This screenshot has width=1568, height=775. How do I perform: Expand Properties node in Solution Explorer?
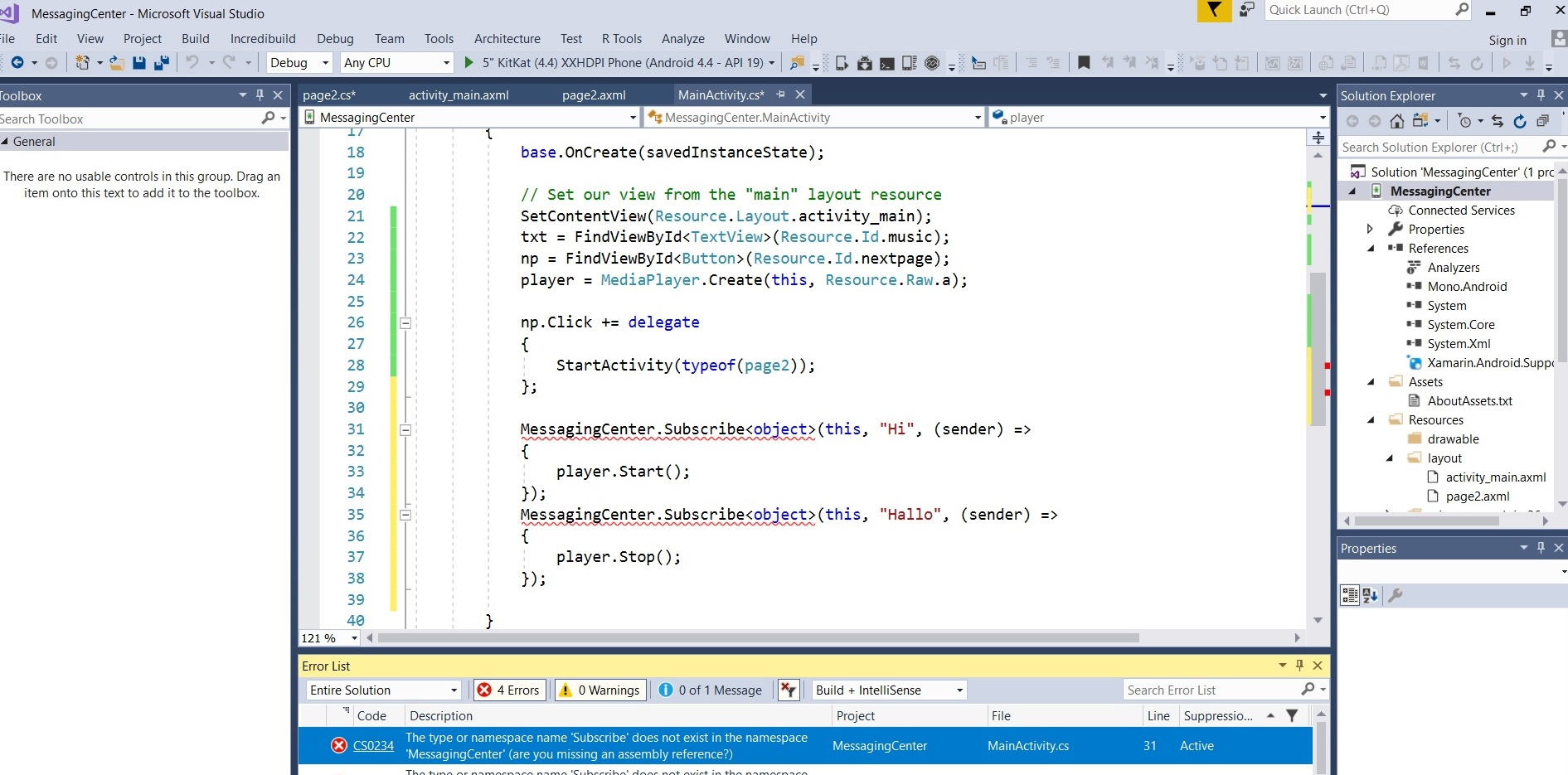click(1370, 229)
